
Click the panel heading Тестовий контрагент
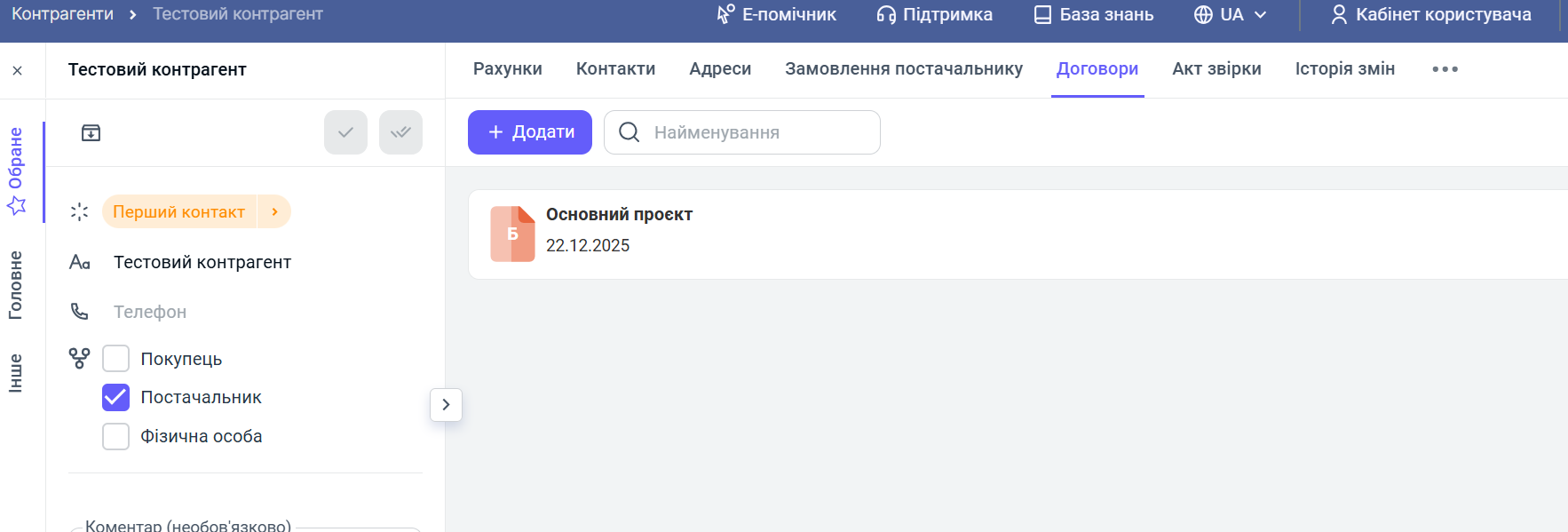pyautogui.click(x=157, y=69)
